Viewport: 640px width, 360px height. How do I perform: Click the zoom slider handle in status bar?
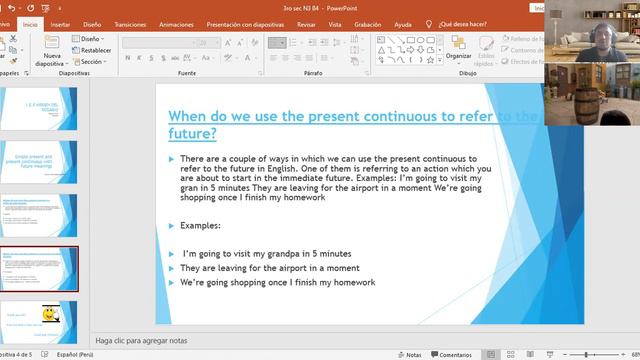pos(586,355)
